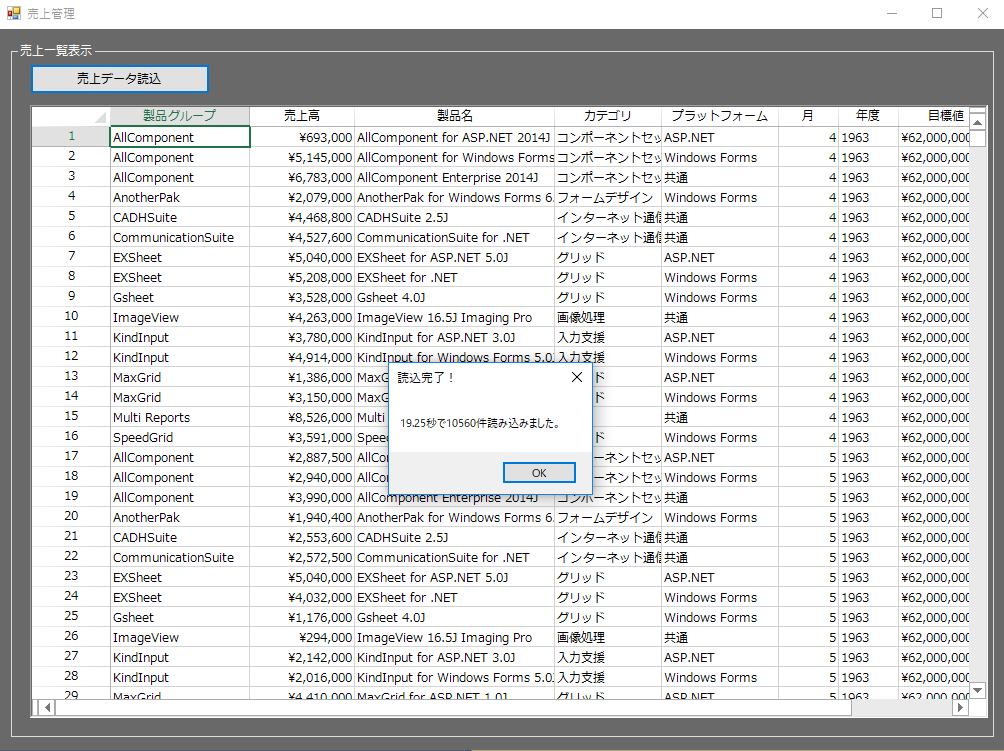Minimize the 売上管理 window

(892, 13)
